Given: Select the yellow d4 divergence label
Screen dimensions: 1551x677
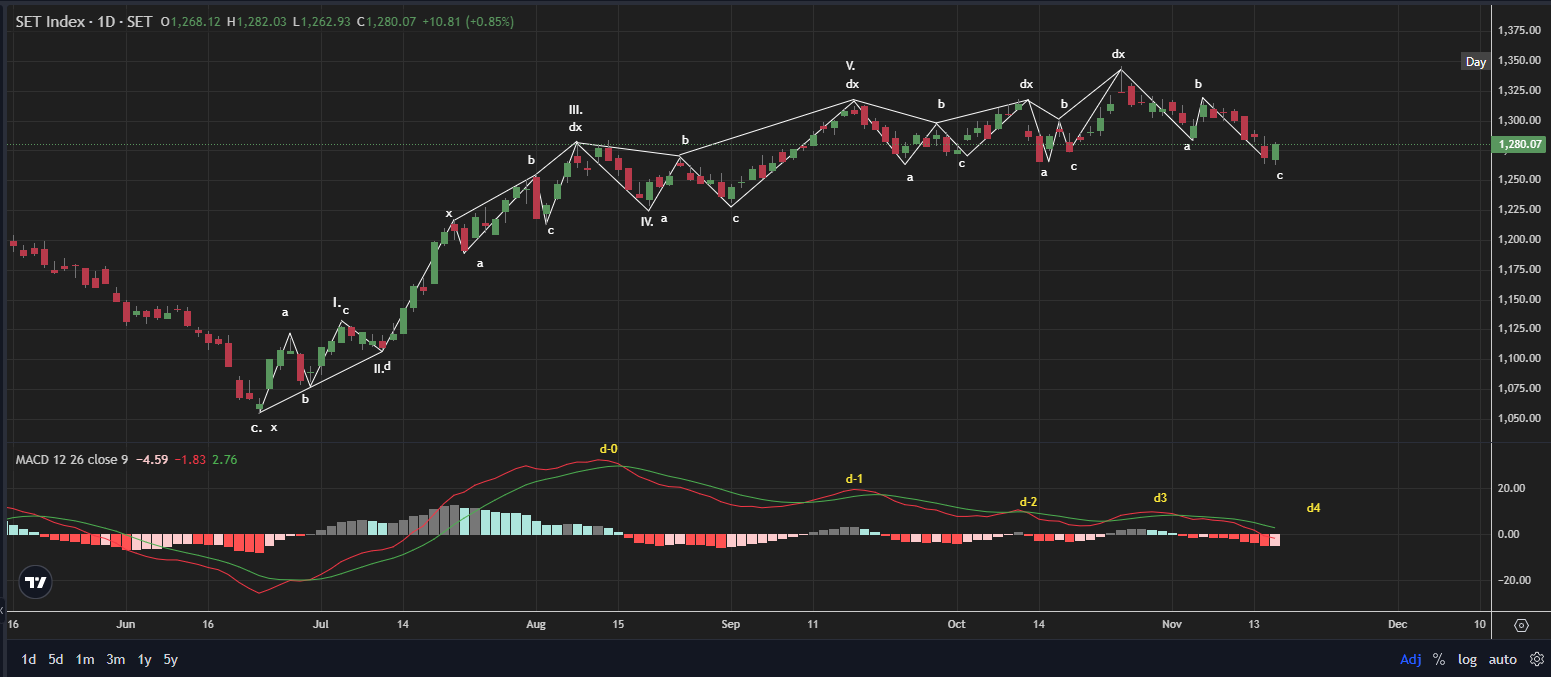Looking at the screenshot, I should pos(1314,508).
